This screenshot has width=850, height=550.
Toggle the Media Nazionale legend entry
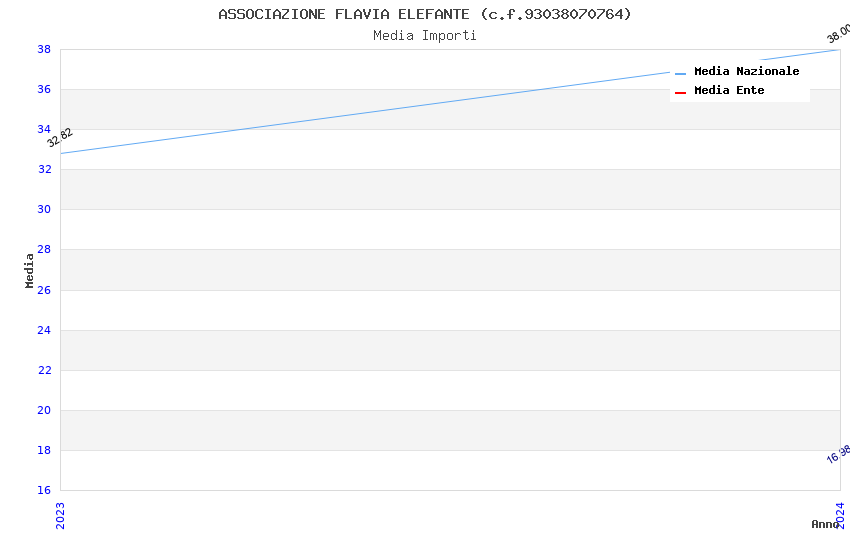click(x=746, y=72)
